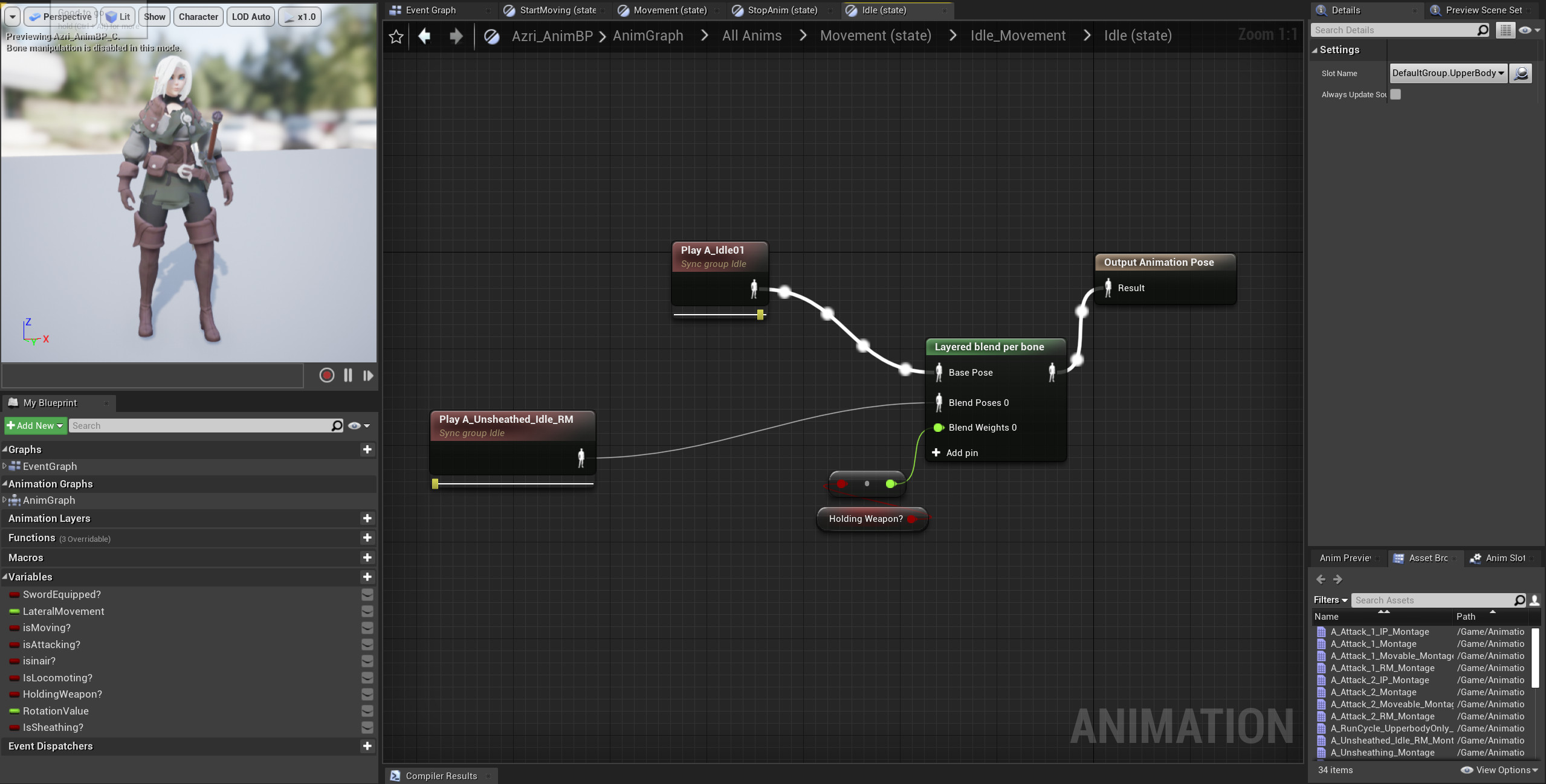Click the favorite star in the graph toolbar
Screen dimensions: 1546x784
pyautogui.click(x=396, y=36)
